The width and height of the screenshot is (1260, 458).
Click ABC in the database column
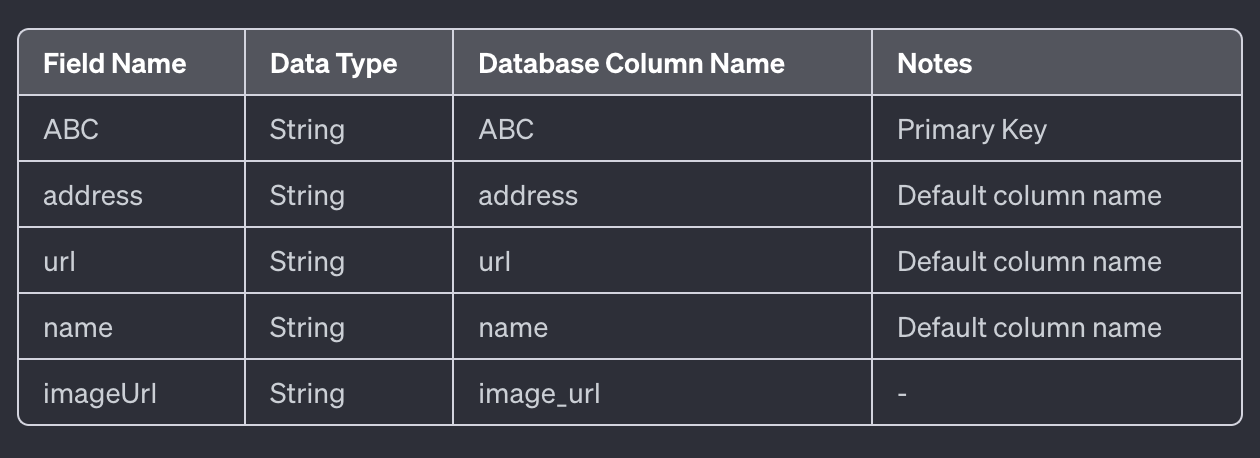[506, 130]
